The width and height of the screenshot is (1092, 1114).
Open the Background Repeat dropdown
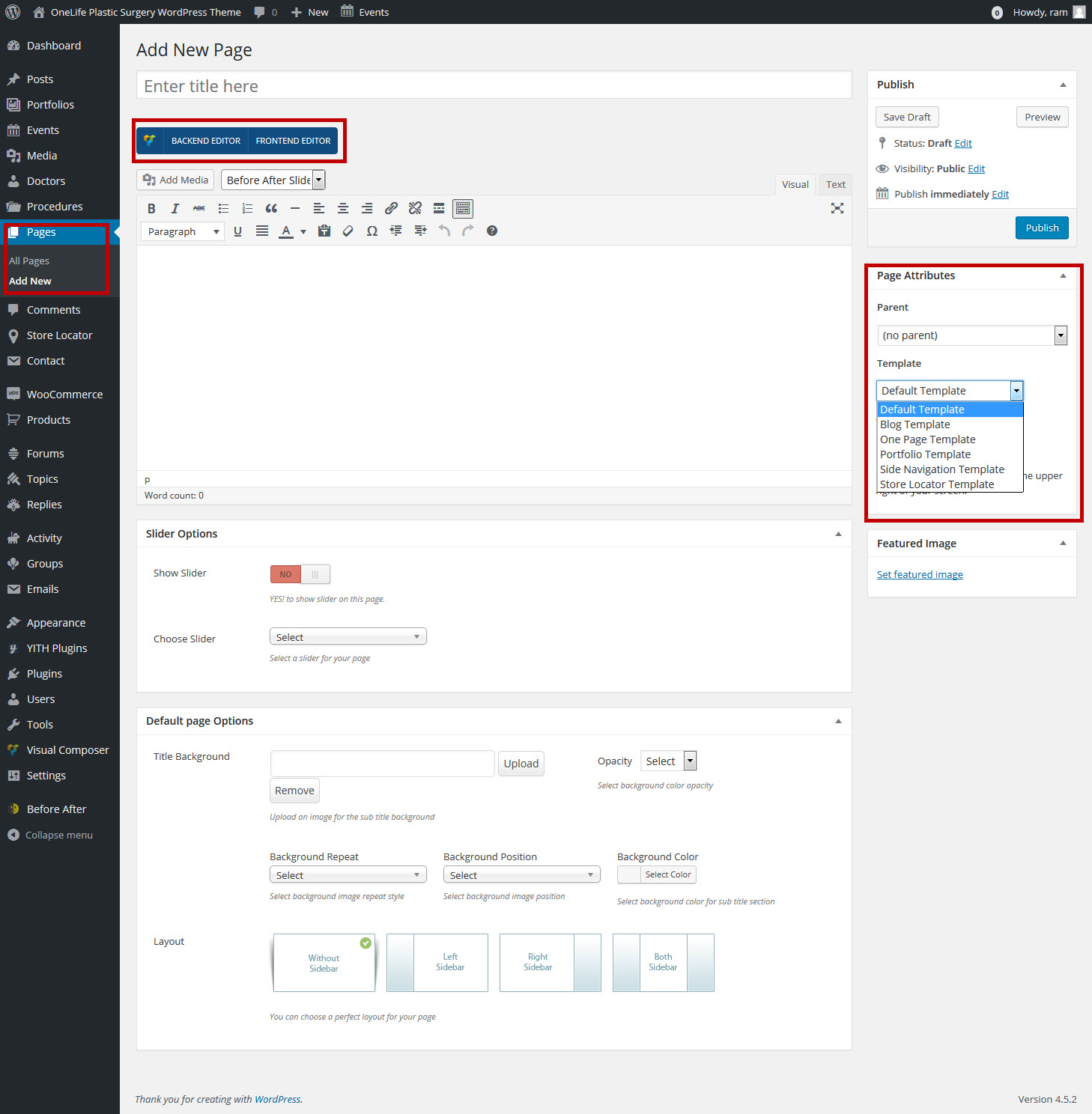[x=347, y=874]
